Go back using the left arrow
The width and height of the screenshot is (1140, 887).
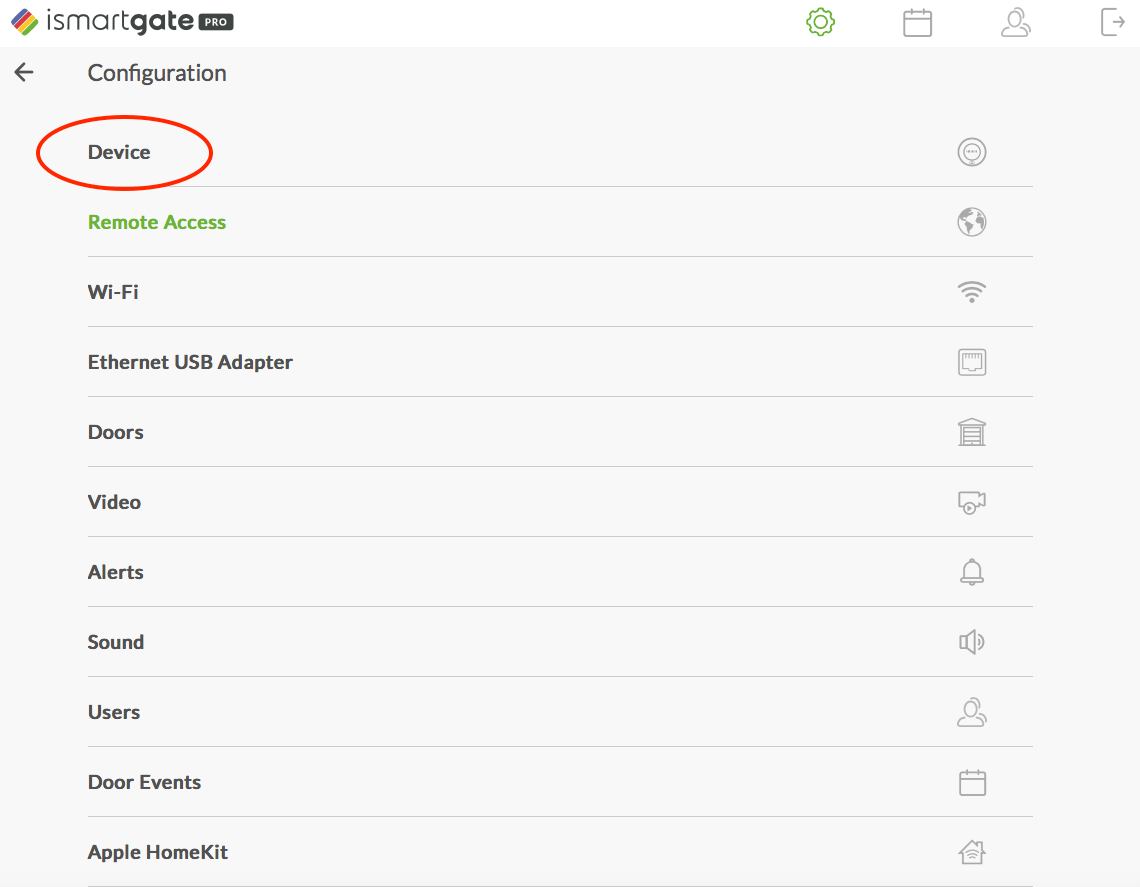24,72
